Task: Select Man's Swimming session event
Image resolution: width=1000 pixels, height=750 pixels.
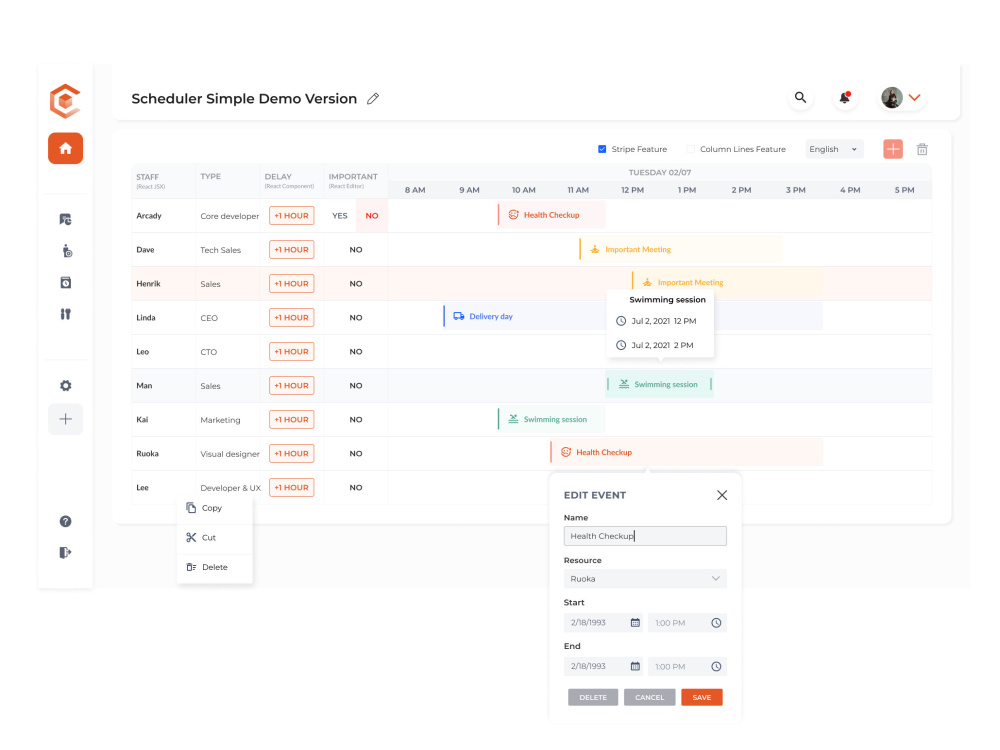Action: 659,384
